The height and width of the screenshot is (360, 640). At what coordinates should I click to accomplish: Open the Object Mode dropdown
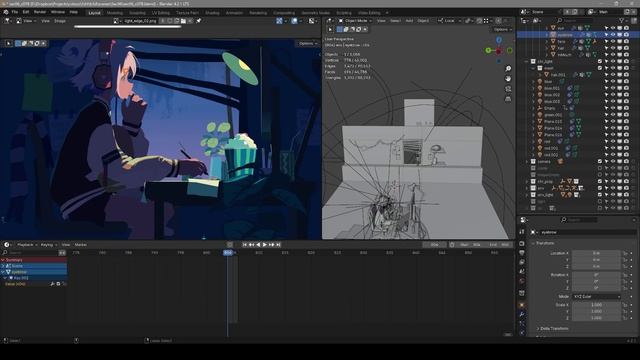pyautogui.click(x=356, y=20)
